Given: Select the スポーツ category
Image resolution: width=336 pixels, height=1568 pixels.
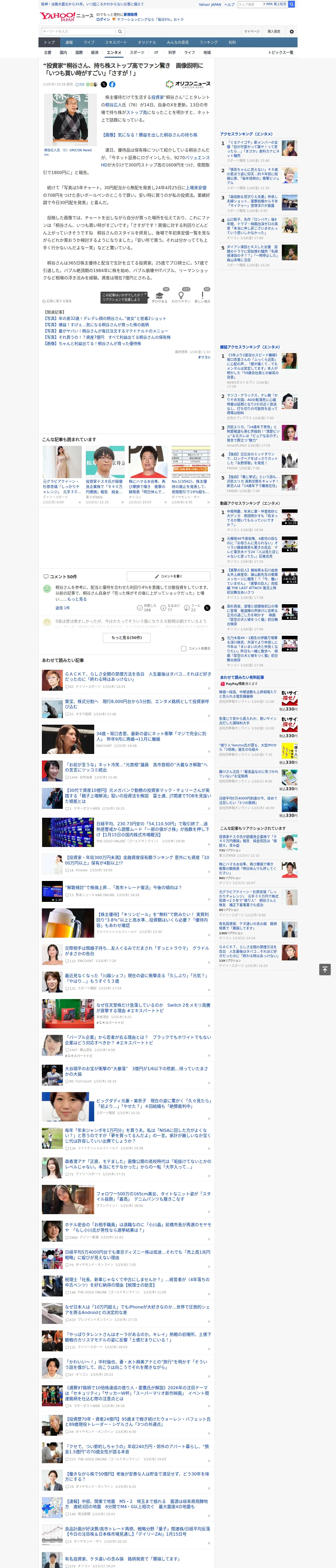Looking at the screenshot, I should pyautogui.click(x=137, y=52).
